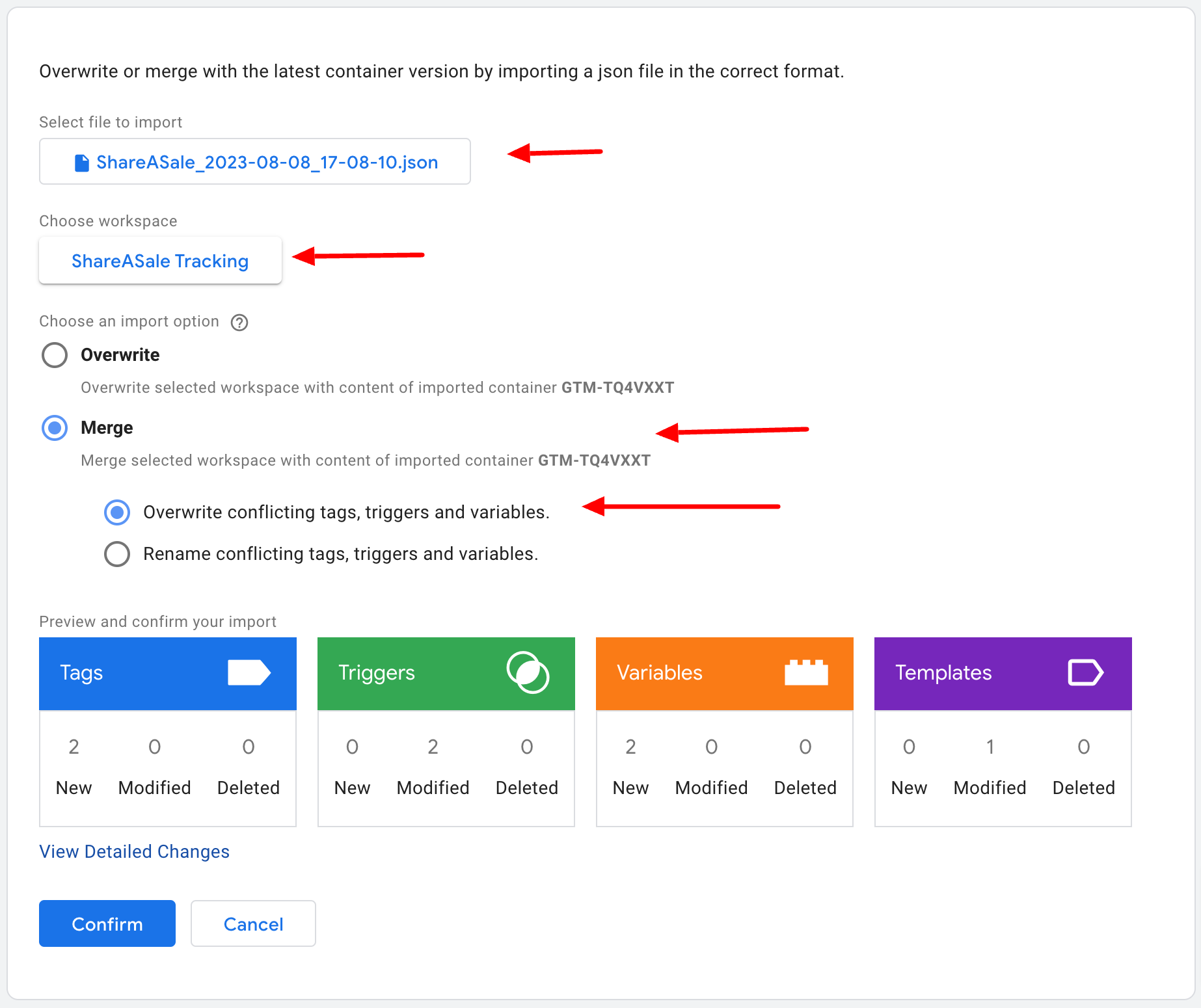This screenshot has height=1008, width=1201.
Task: Click the Overwrite option label text
Action: tap(120, 355)
